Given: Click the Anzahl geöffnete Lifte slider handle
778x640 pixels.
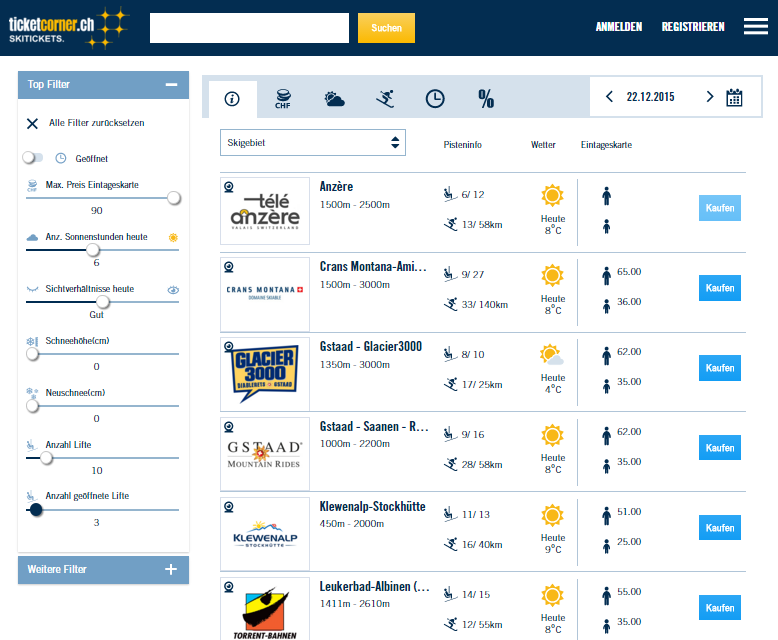Looking at the screenshot, I should 36,510.
